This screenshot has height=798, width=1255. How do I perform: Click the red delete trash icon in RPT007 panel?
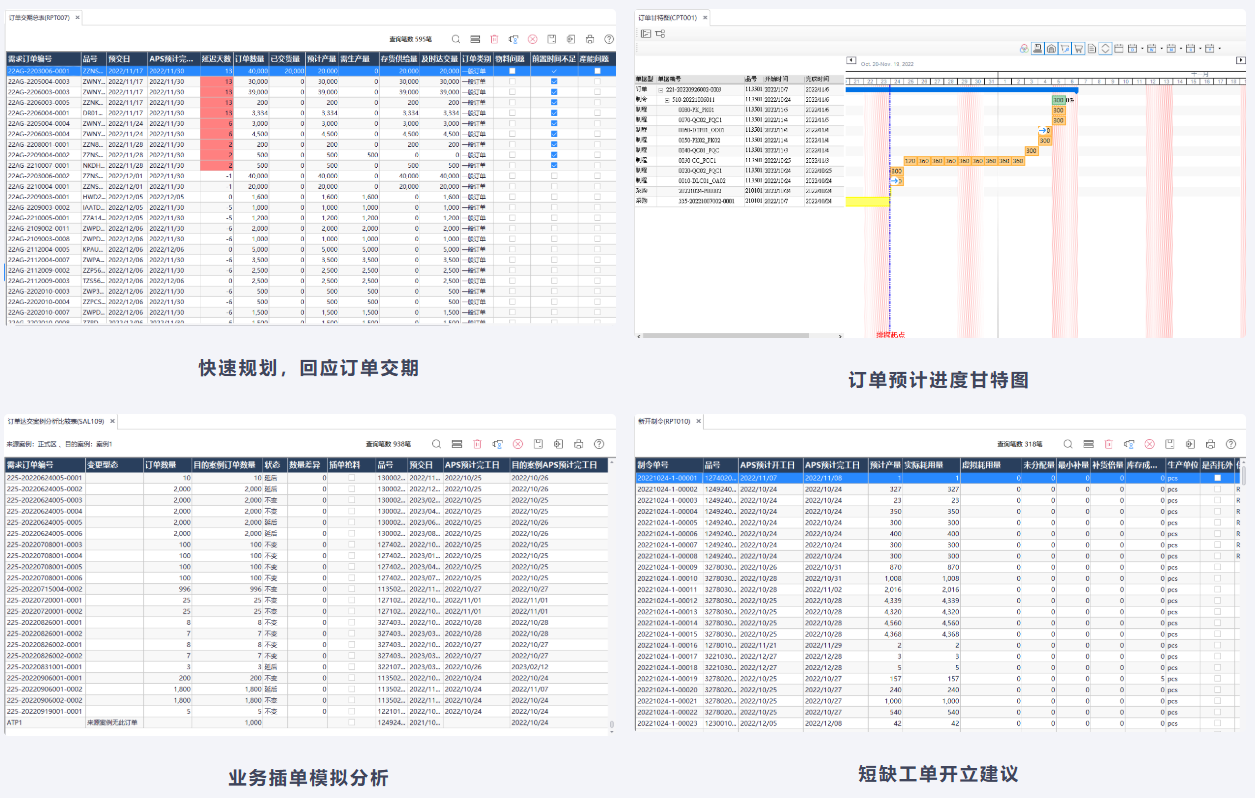pos(493,39)
